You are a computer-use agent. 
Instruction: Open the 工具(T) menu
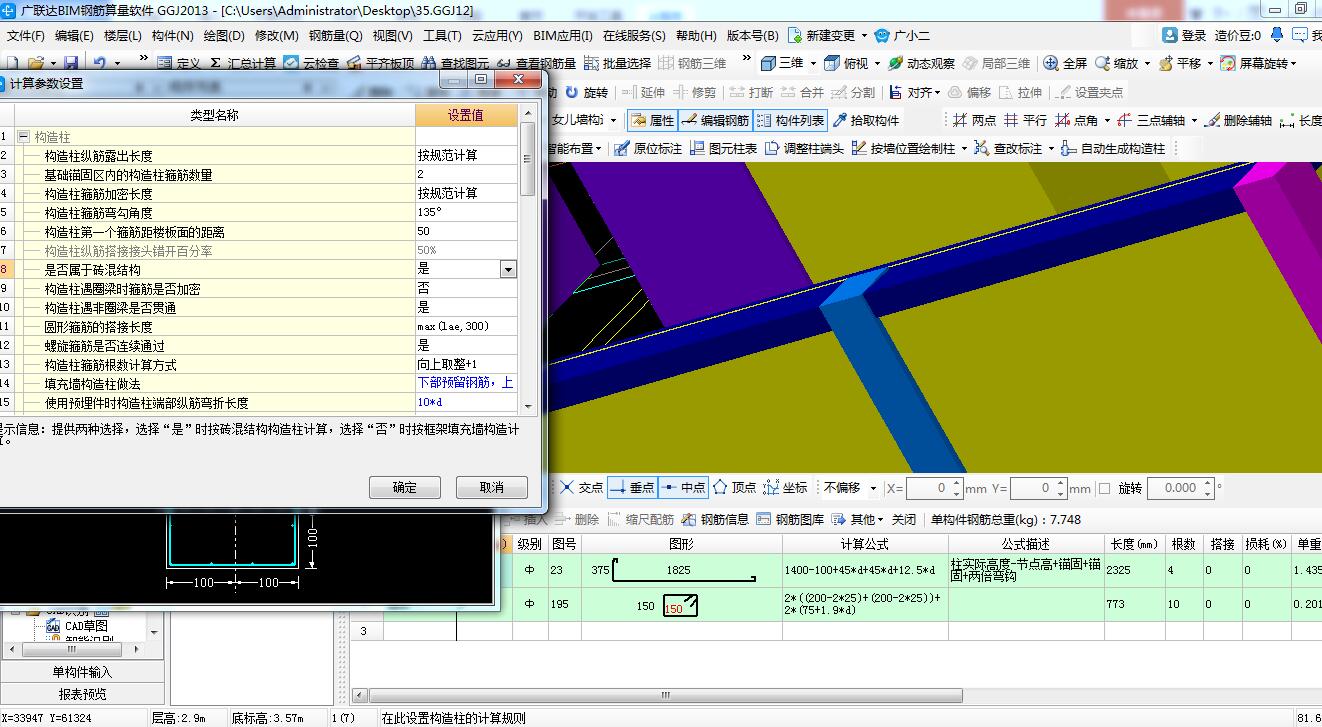tap(442, 35)
